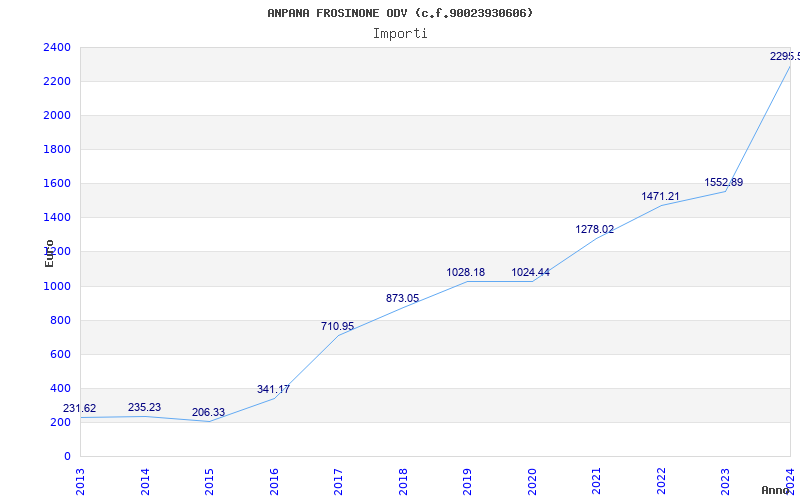This screenshot has width=800, height=500.
Task: Click the x-axis year 2018
Action: (403, 481)
